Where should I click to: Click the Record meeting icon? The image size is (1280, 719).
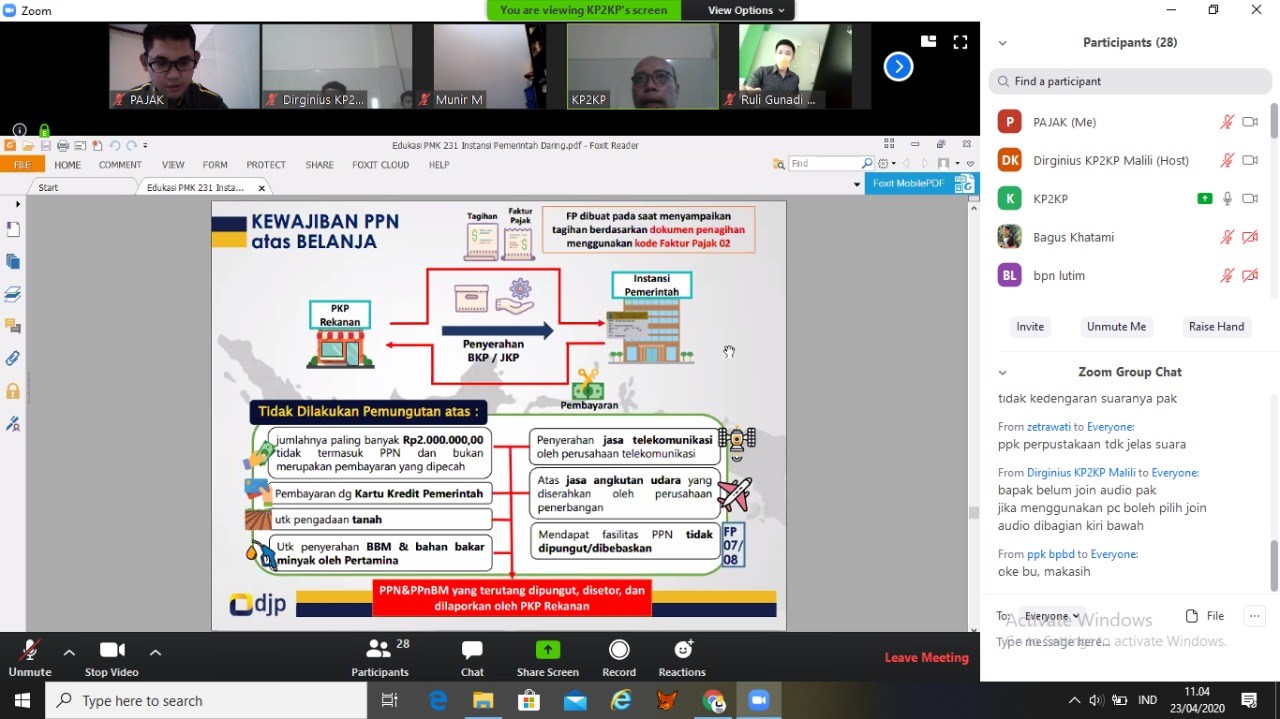pyautogui.click(x=619, y=651)
